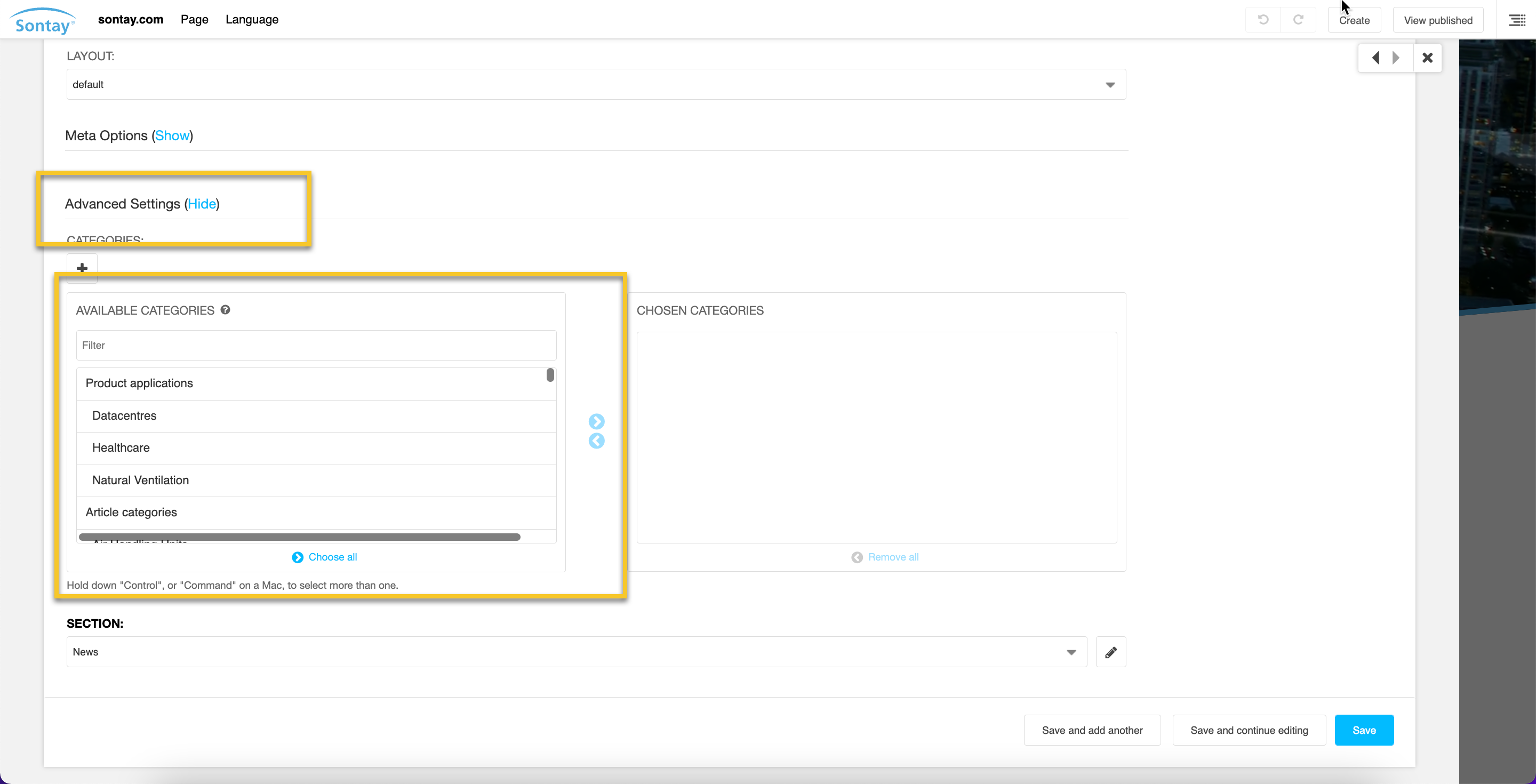Click Save and continue editing
This screenshot has width=1536, height=784.
1249,730
